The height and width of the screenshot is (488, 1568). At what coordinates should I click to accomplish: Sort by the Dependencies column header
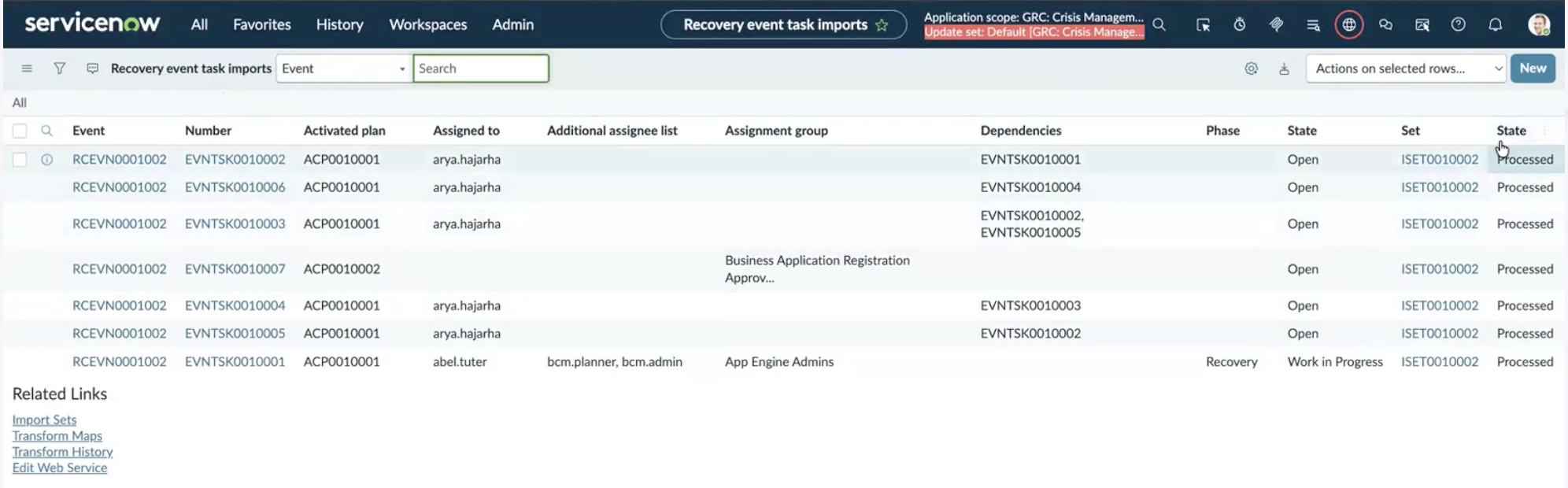[1021, 131]
